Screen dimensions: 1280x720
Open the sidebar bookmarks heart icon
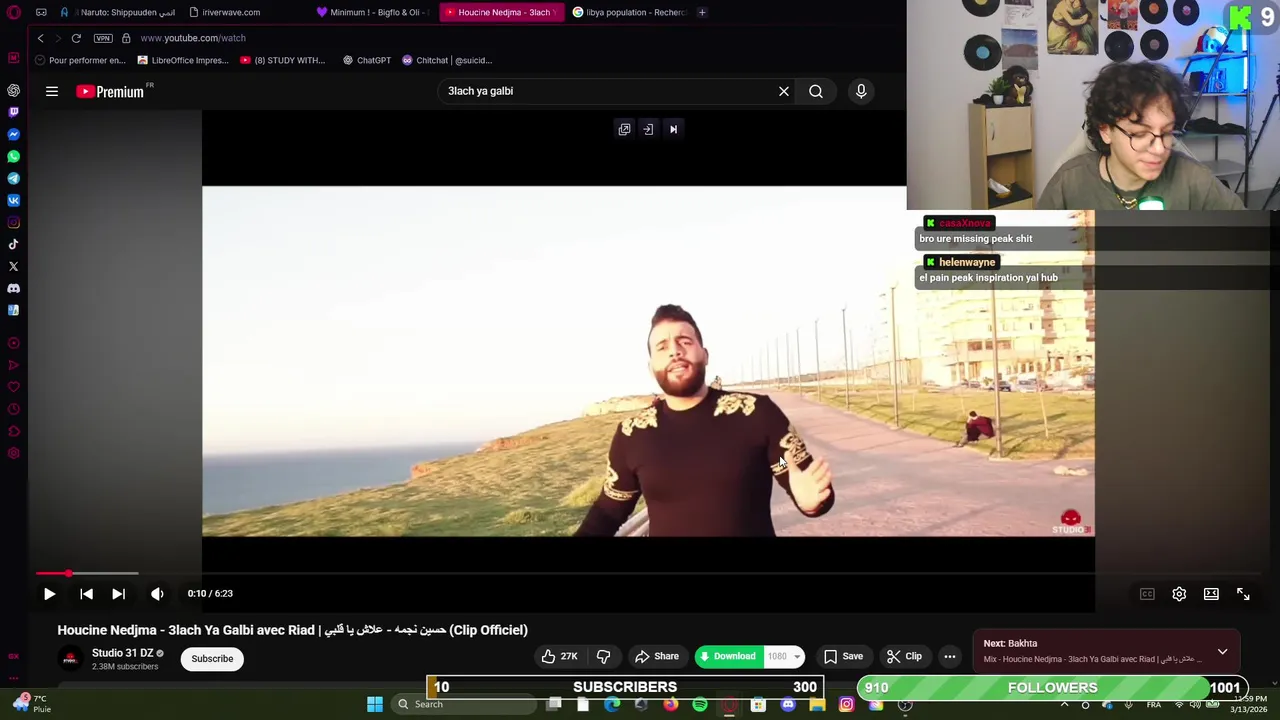point(13,387)
